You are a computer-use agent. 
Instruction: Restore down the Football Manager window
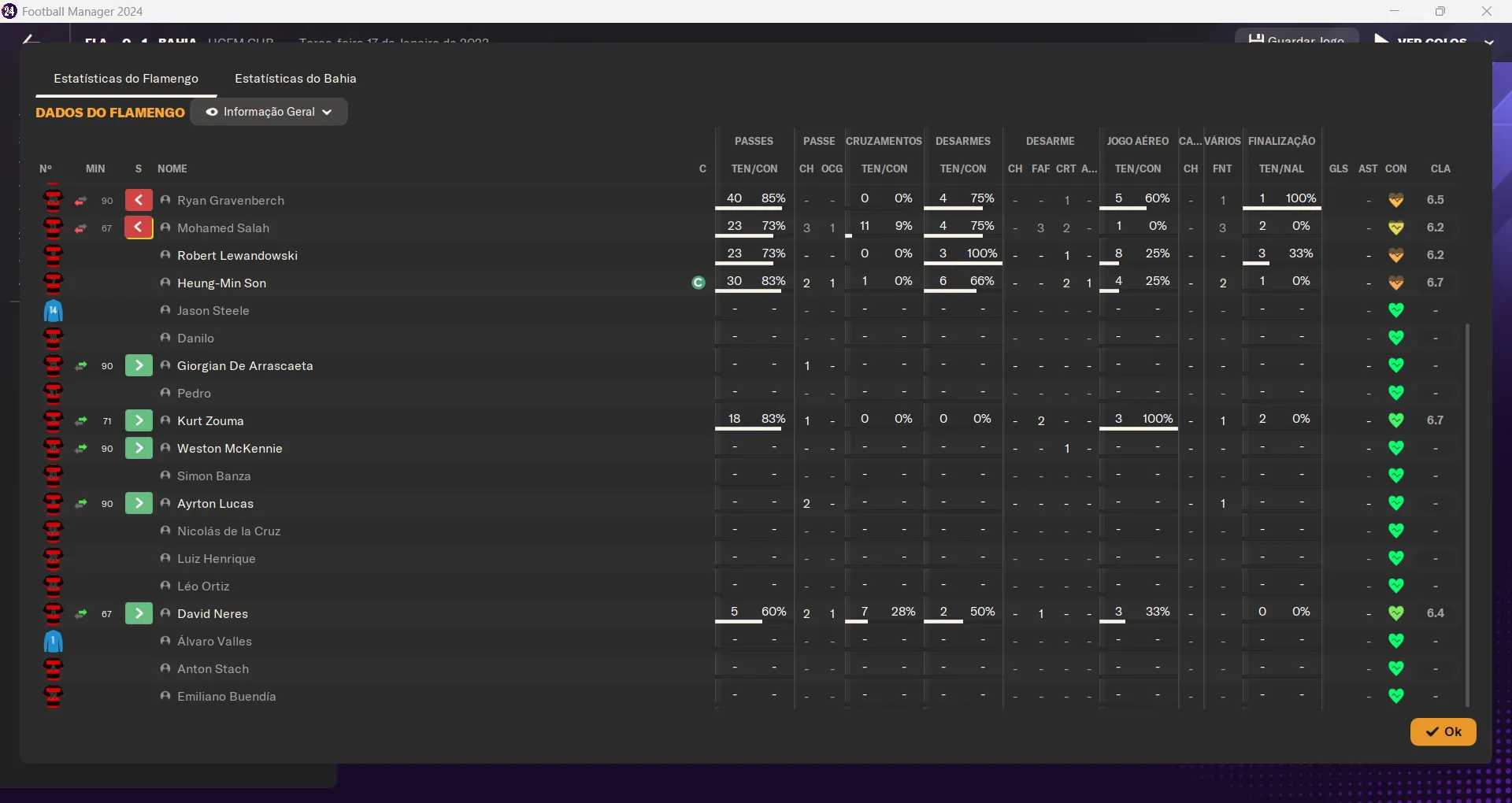1440,11
